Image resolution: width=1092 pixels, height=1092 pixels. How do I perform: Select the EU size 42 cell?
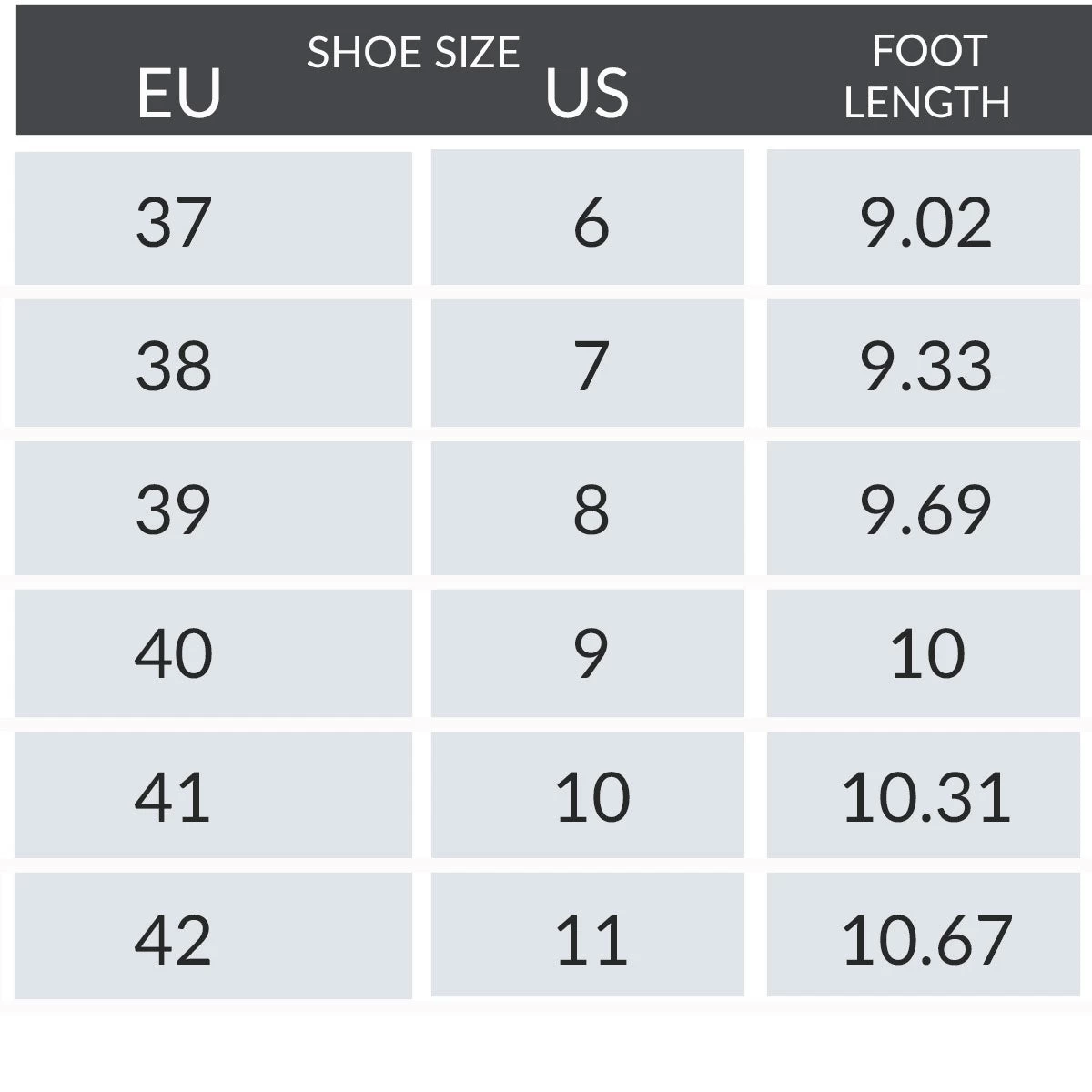[x=212, y=938]
